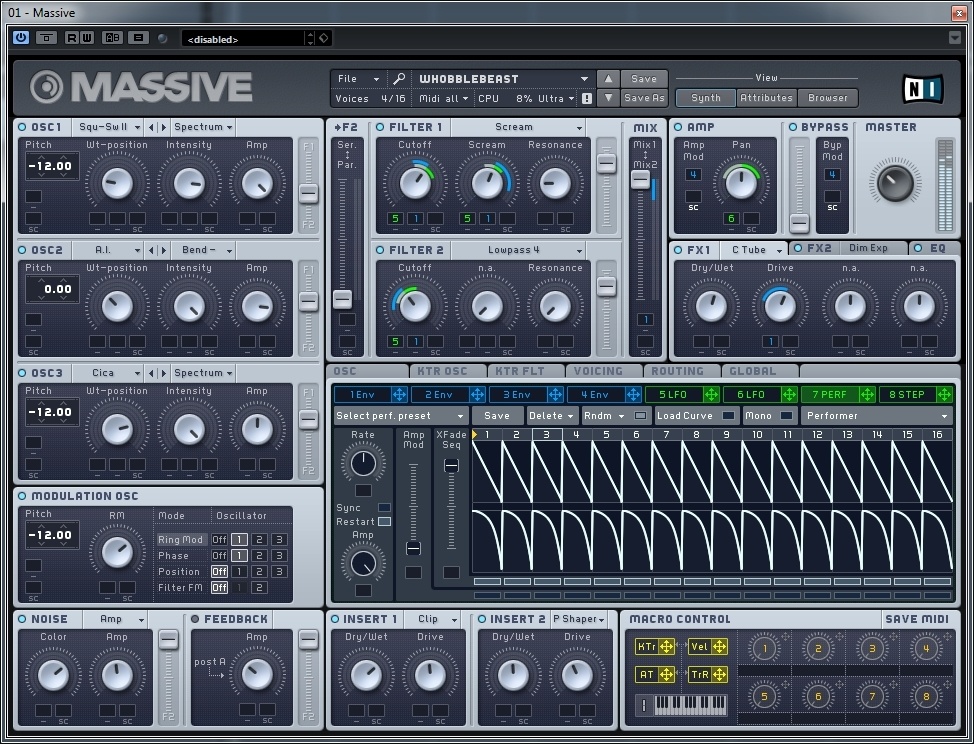Open Select perf. preset dropdown
Screen dimensions: 974x744
pos(401,416)
